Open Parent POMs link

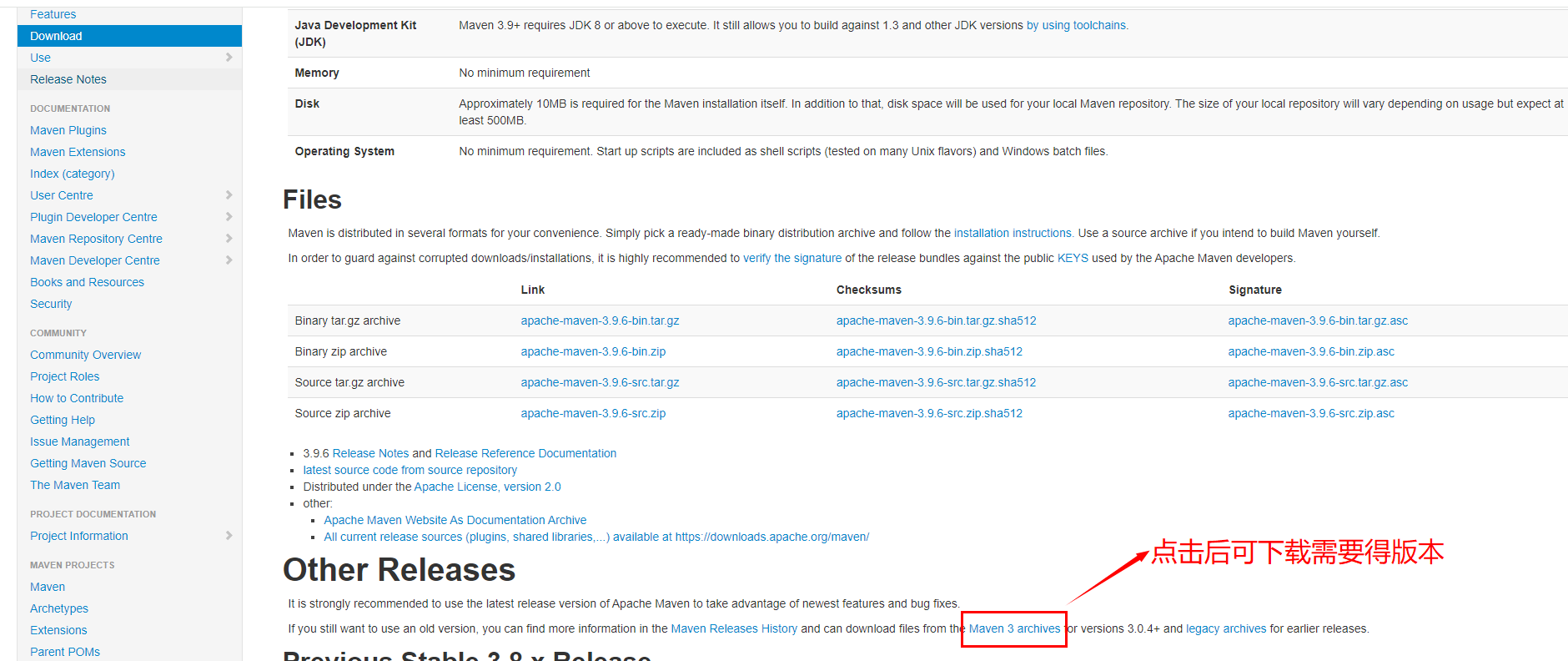coord(65,652)
